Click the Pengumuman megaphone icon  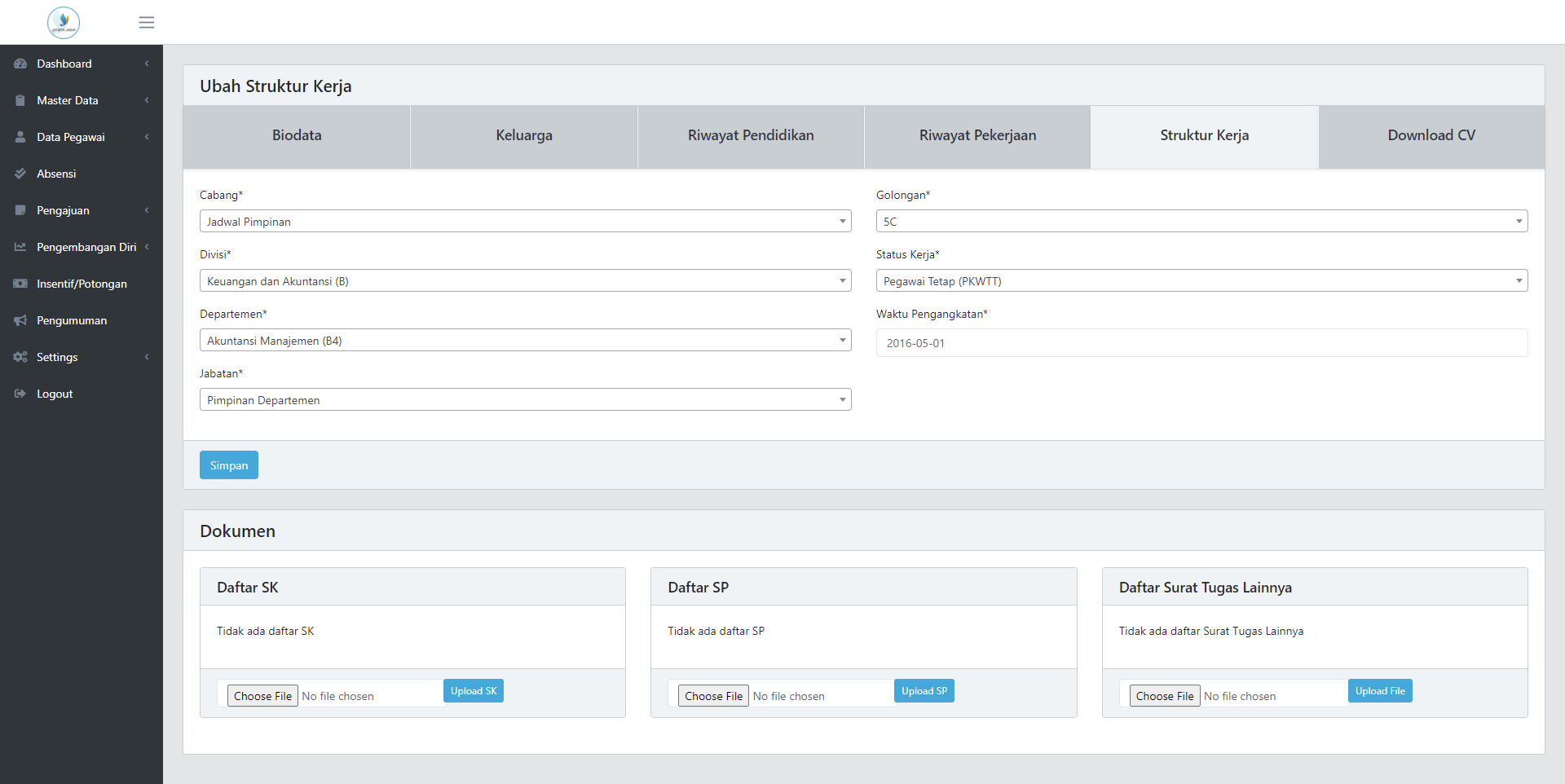20,320
